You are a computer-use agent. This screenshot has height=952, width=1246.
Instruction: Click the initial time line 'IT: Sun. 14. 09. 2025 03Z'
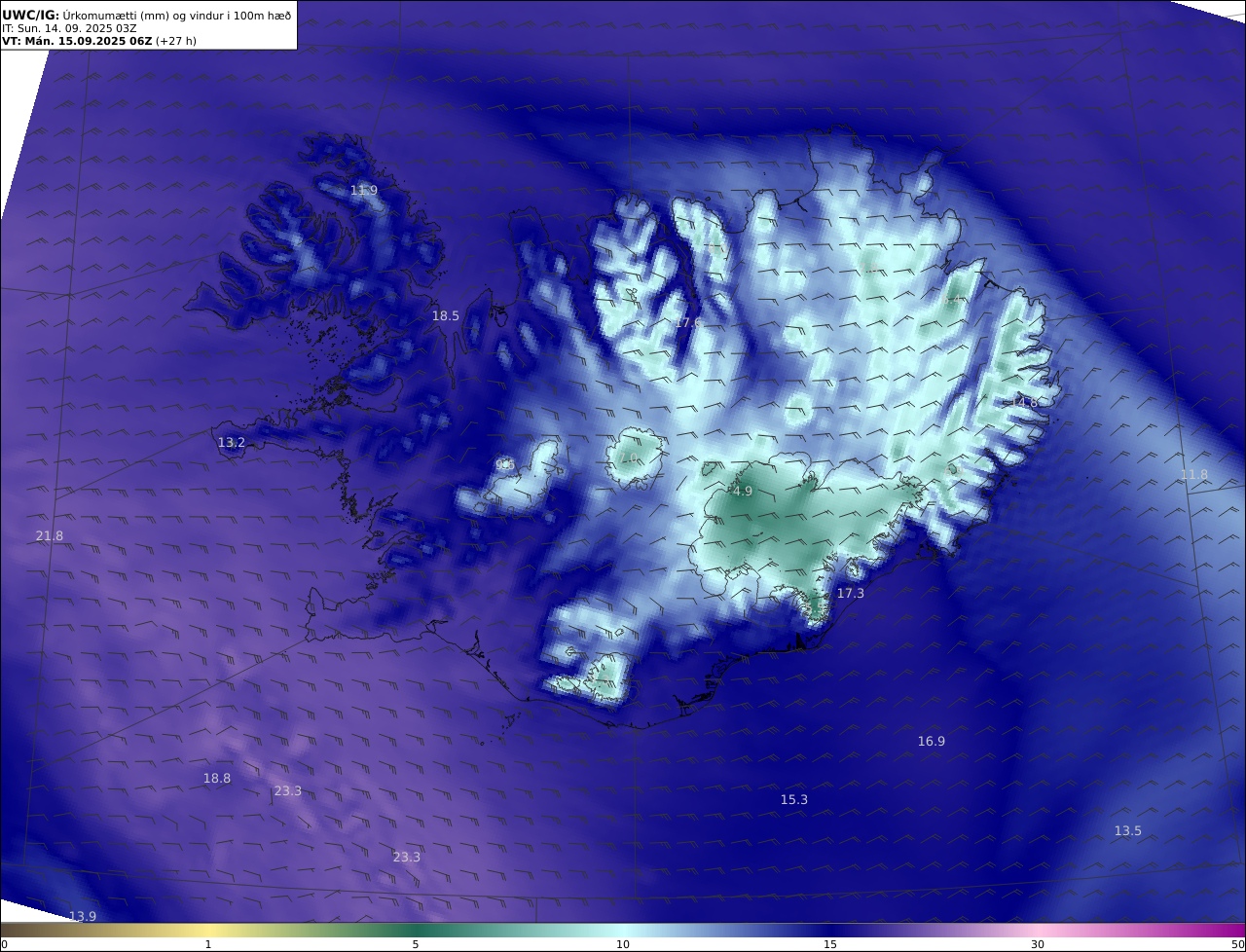[69, 28]
